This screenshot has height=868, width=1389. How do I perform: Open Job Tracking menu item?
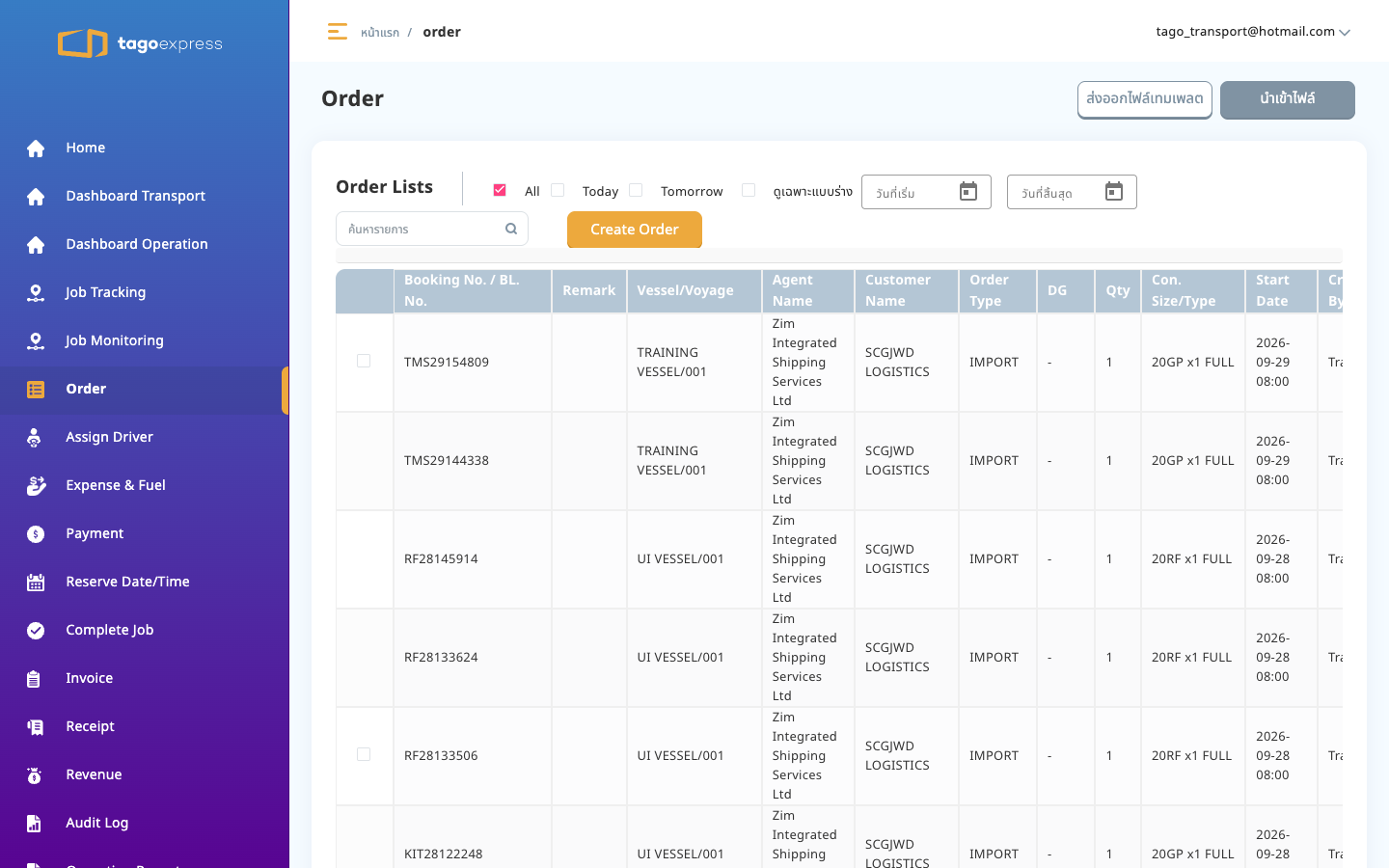[145, 292]
